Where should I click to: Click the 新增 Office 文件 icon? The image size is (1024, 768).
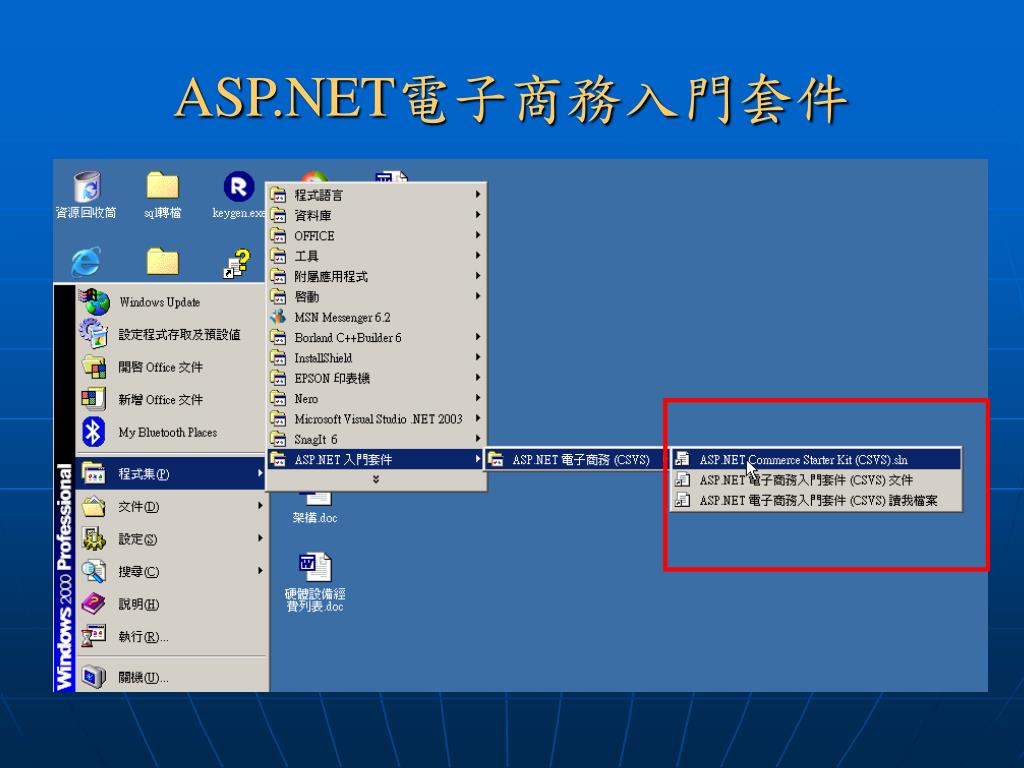[x=93, y=399]
